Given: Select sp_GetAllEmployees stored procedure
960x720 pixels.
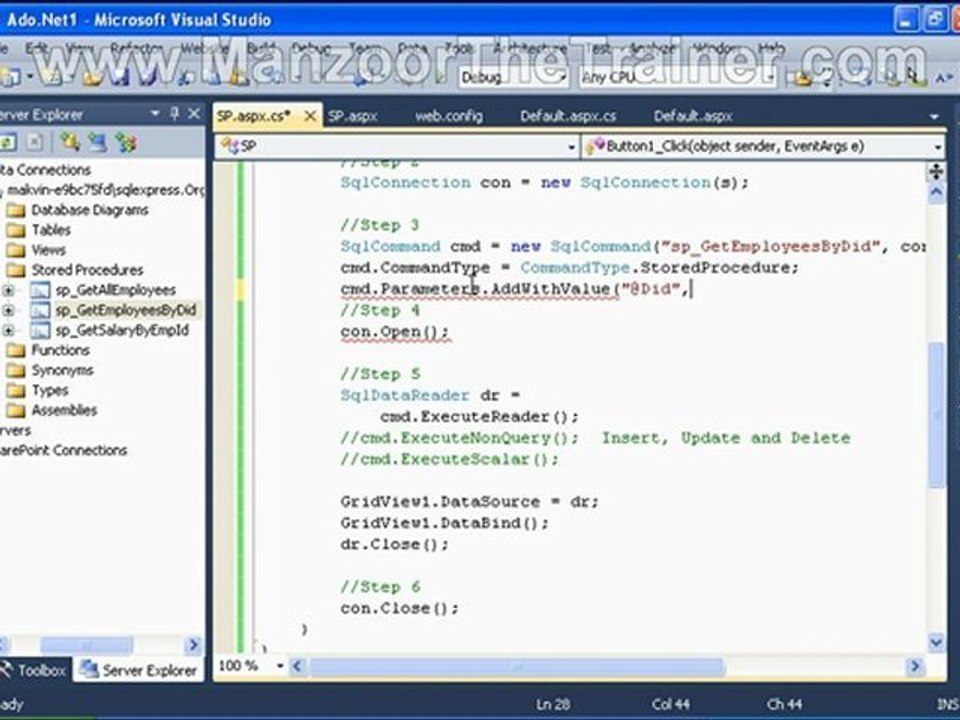Looking at the screenshot, I should click(x=116, y=290).
